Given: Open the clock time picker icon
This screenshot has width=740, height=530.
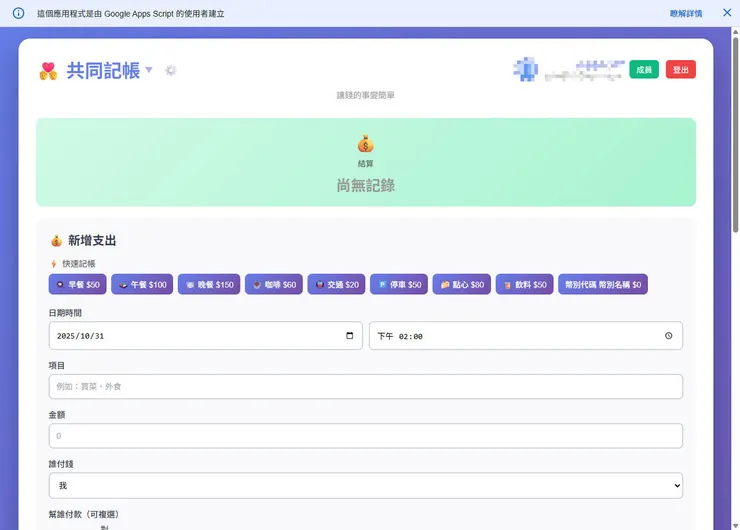Looking at the screenshot, I should pyautogui.click(x=669, y=336).
